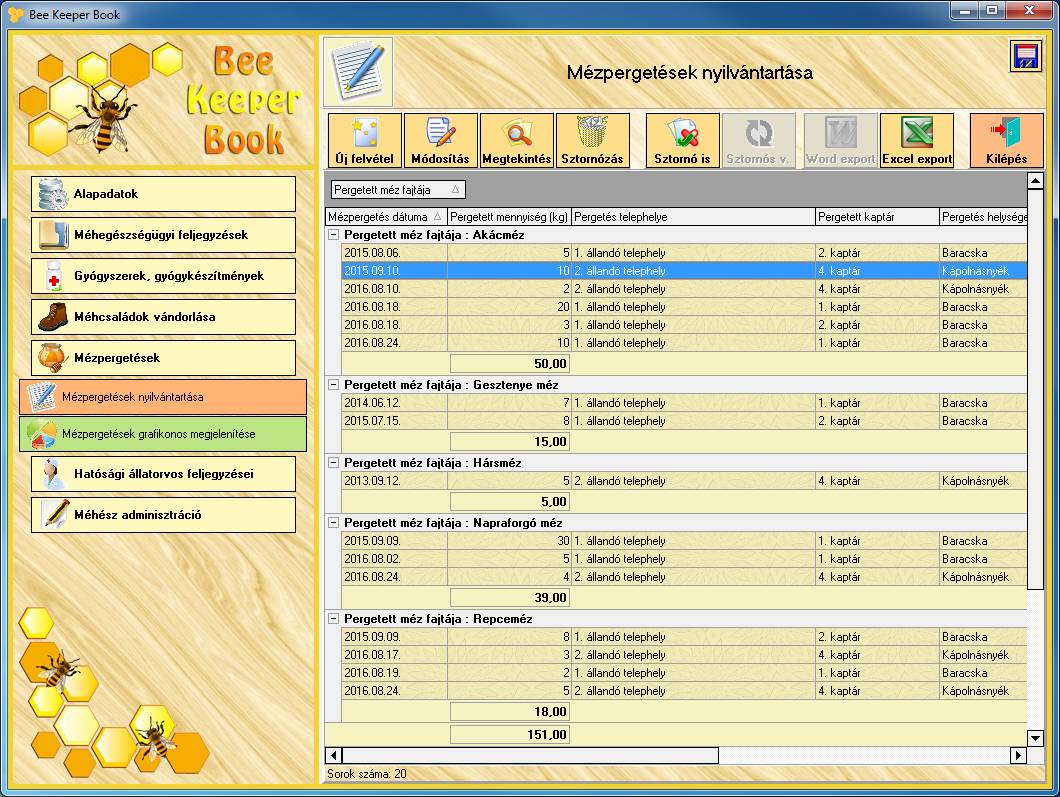Open the Alapadatok section

point(162,194)
